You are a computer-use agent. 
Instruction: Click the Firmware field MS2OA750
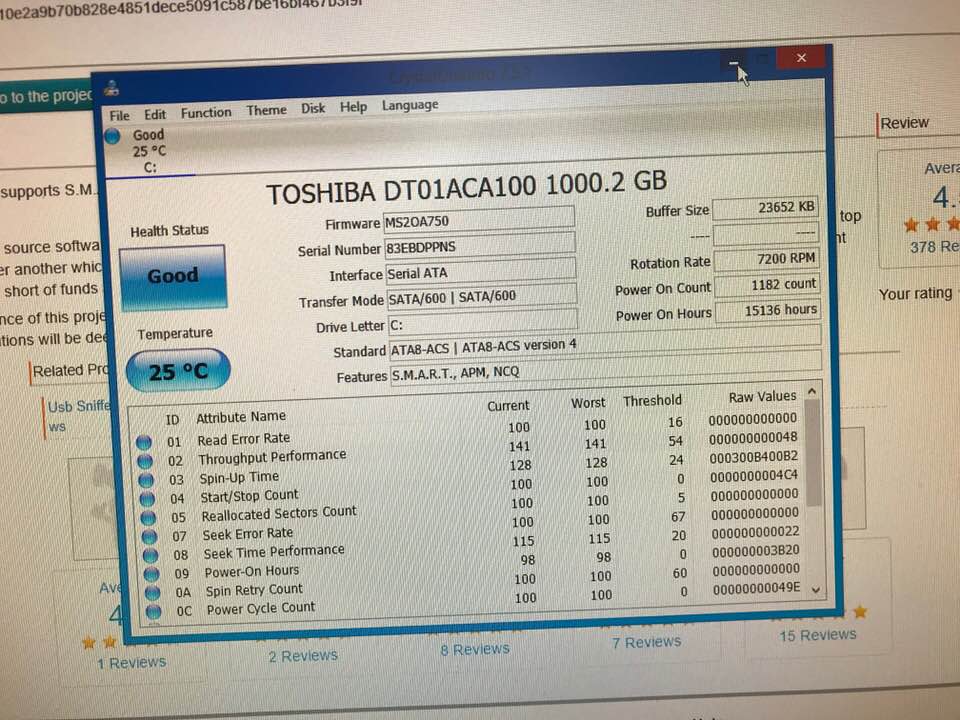point(479,220)
